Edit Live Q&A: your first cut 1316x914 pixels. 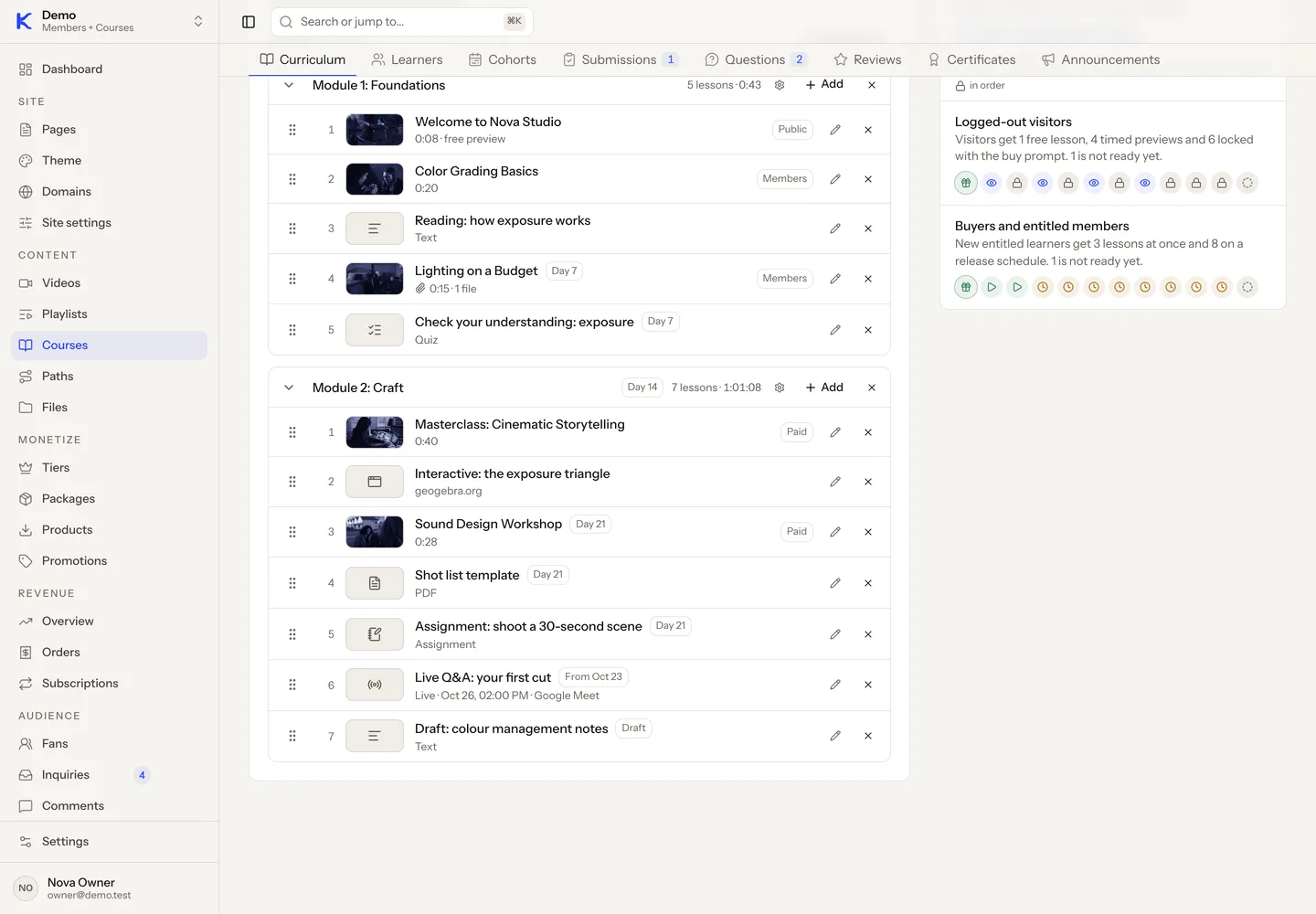[835, 685]
